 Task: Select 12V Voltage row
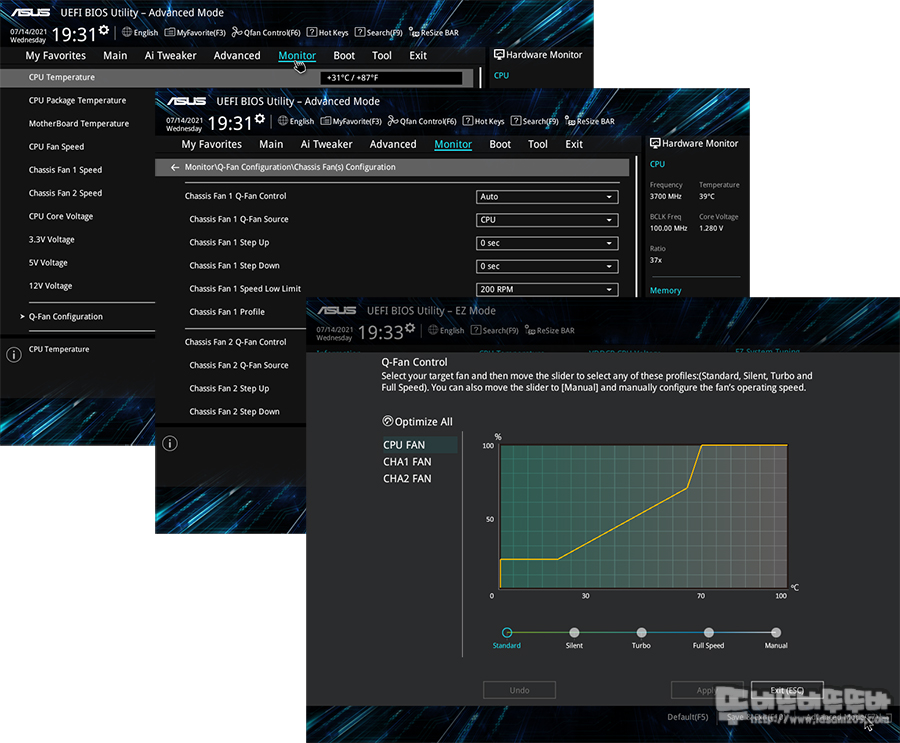[x=51, y=286]
